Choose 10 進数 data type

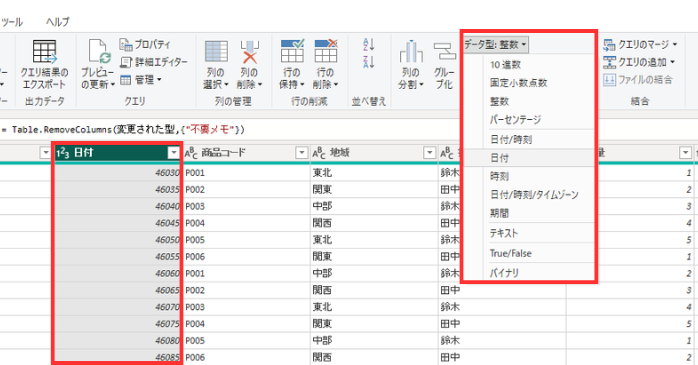505,65
